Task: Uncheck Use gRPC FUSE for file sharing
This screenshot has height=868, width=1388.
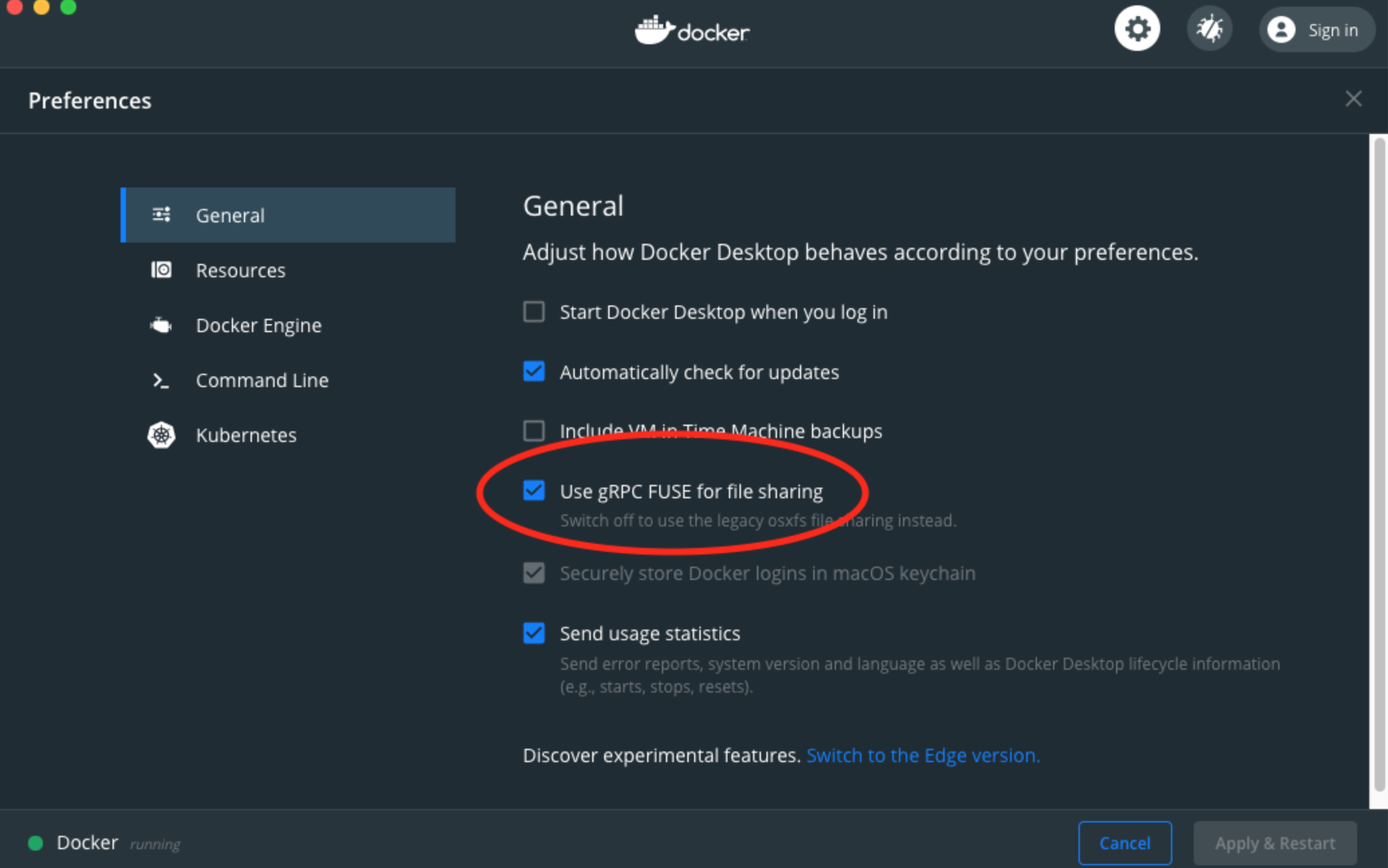Action: pyautogui.click(x=534, y=490)
